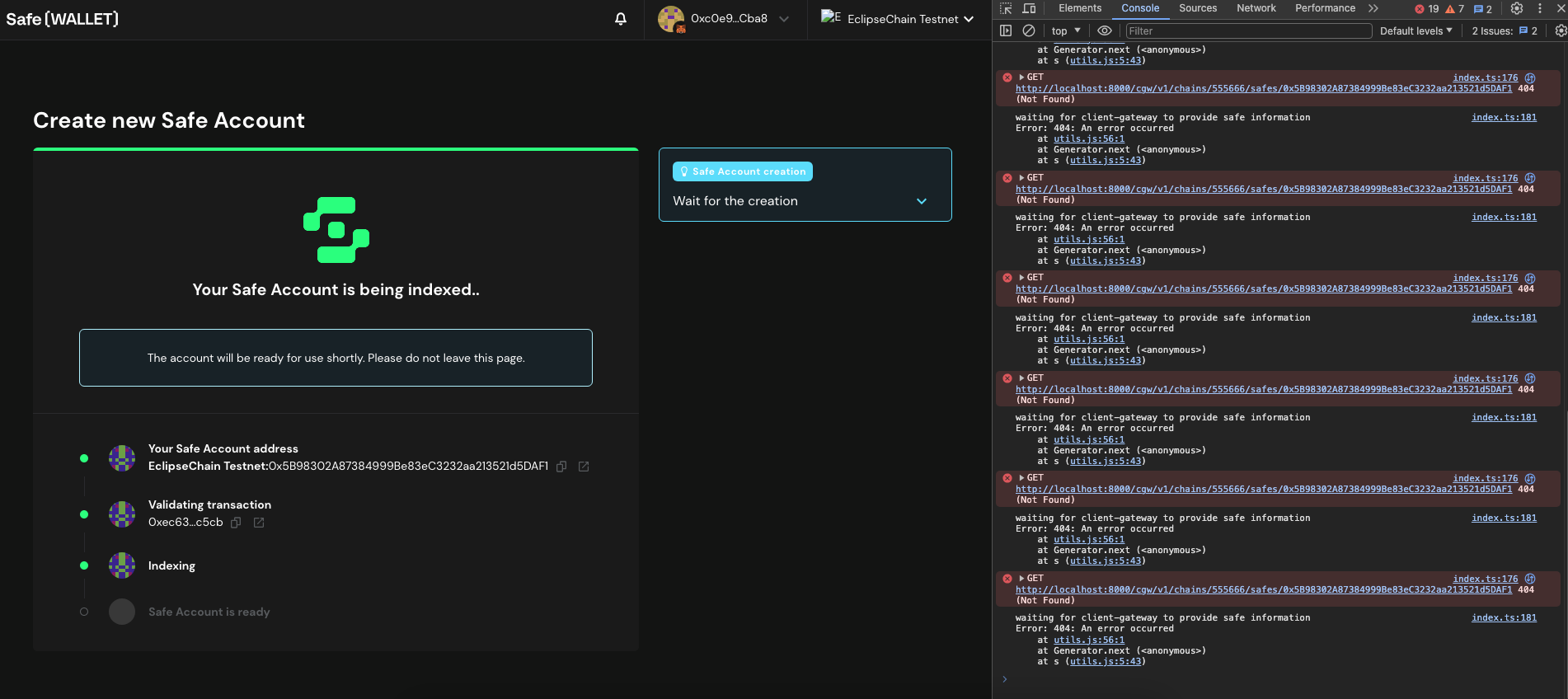
Task: Click the Safe address text 0x5B98302A…5DAF1
Action: (x=408, y=467)
